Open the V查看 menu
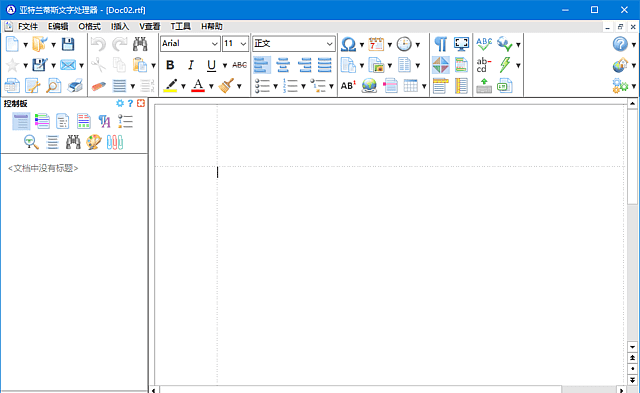The height and width of the screenshot is (393, 640). click(149, 27)
